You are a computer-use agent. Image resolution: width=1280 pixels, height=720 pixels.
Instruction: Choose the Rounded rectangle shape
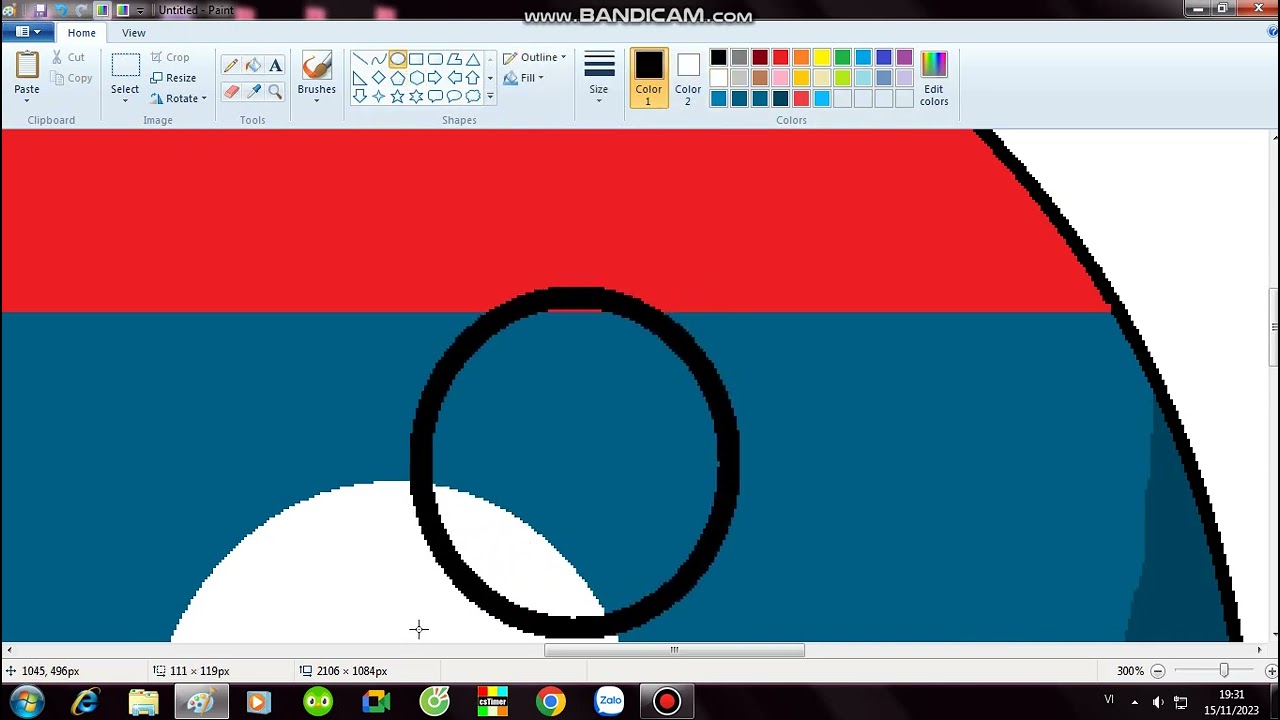pyautogui.click(x=435, y=59)
